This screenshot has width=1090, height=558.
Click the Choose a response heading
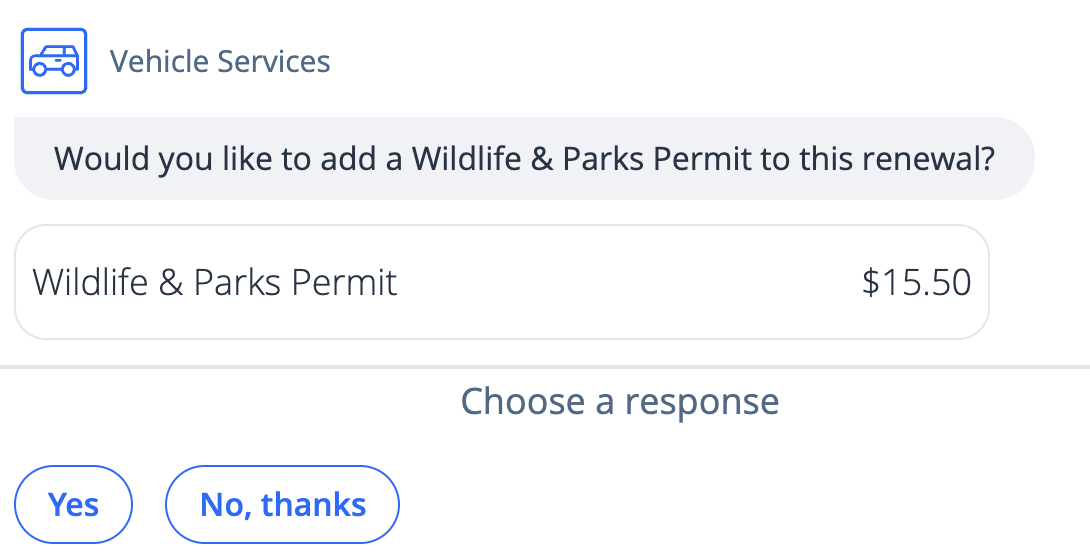619,401
